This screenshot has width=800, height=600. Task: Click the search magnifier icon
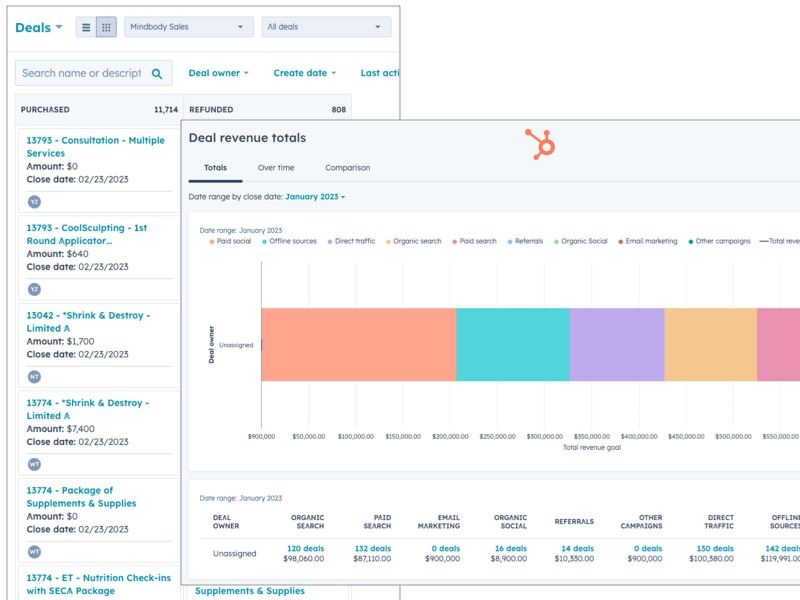157,73
